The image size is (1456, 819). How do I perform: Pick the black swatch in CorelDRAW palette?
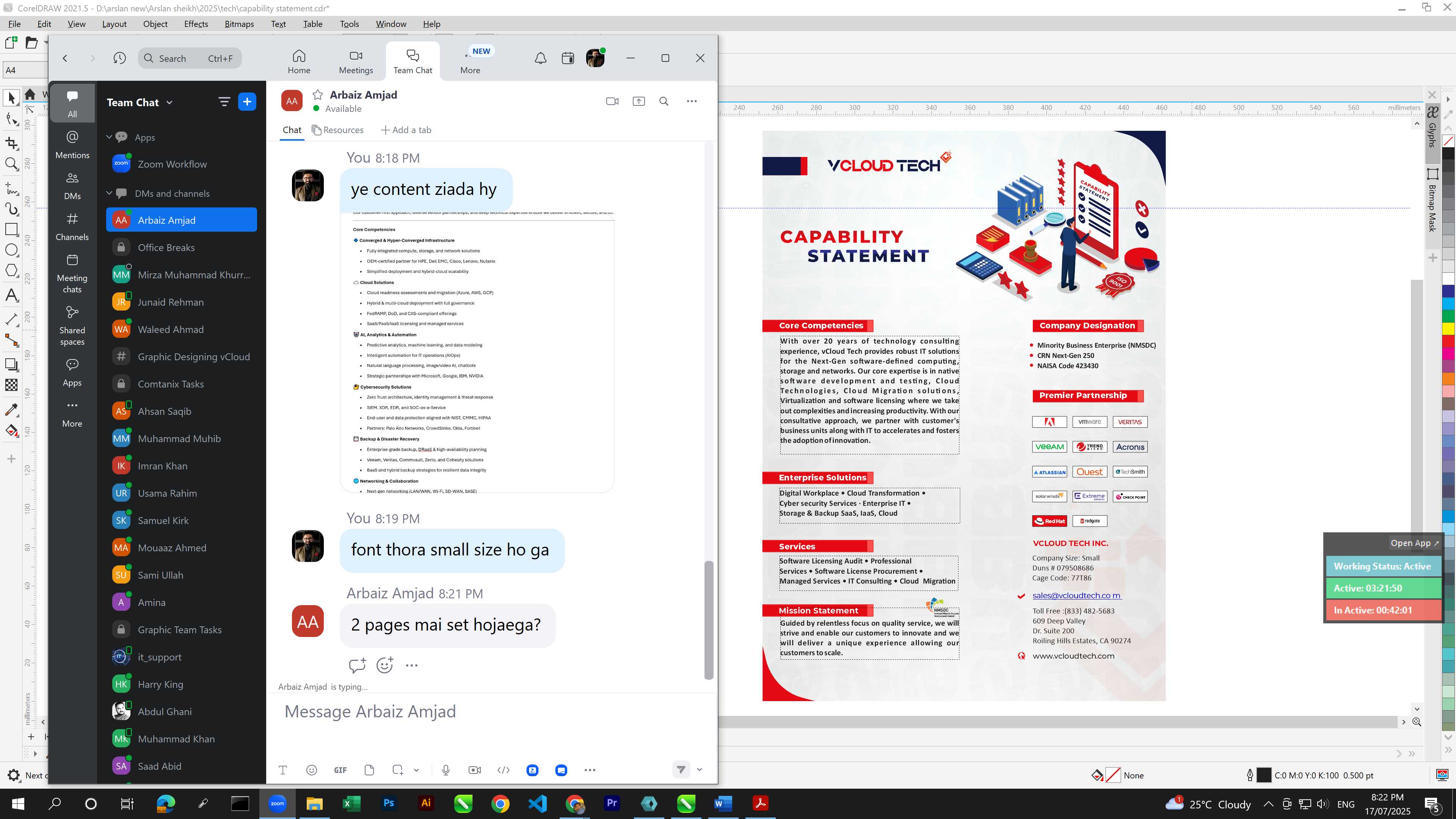[1448, 153]
